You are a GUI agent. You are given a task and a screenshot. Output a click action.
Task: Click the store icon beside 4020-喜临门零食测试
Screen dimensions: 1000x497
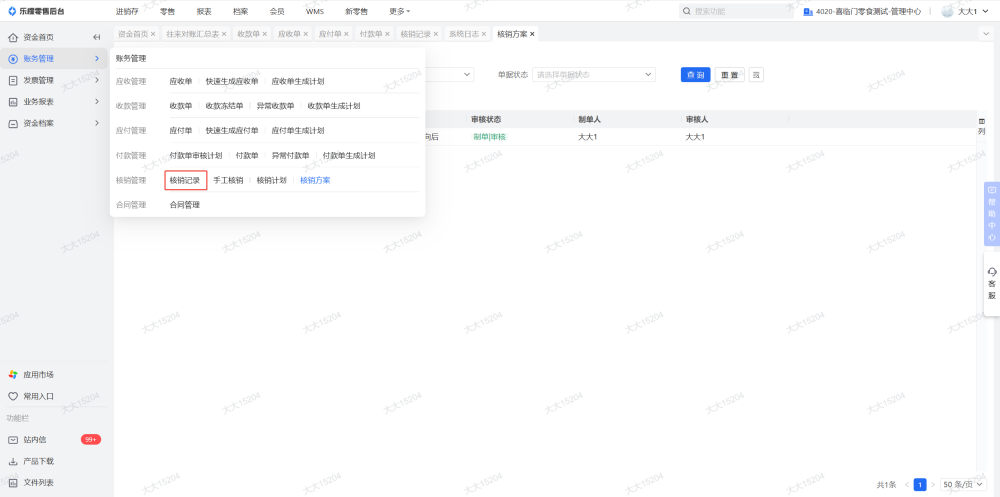pyautogui.click(x=808, y=11)
